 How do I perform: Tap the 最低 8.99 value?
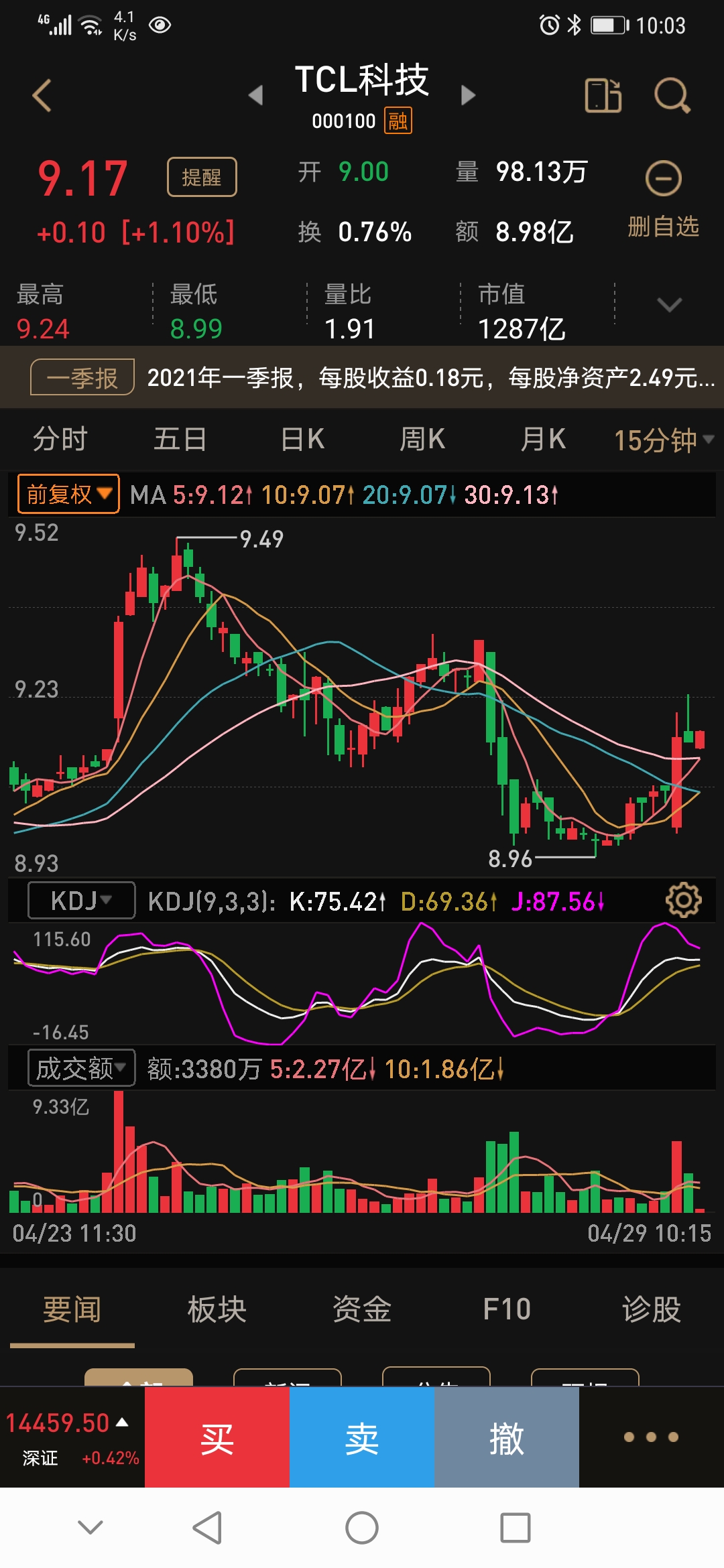pyautogui.click(x=196, y=328)
